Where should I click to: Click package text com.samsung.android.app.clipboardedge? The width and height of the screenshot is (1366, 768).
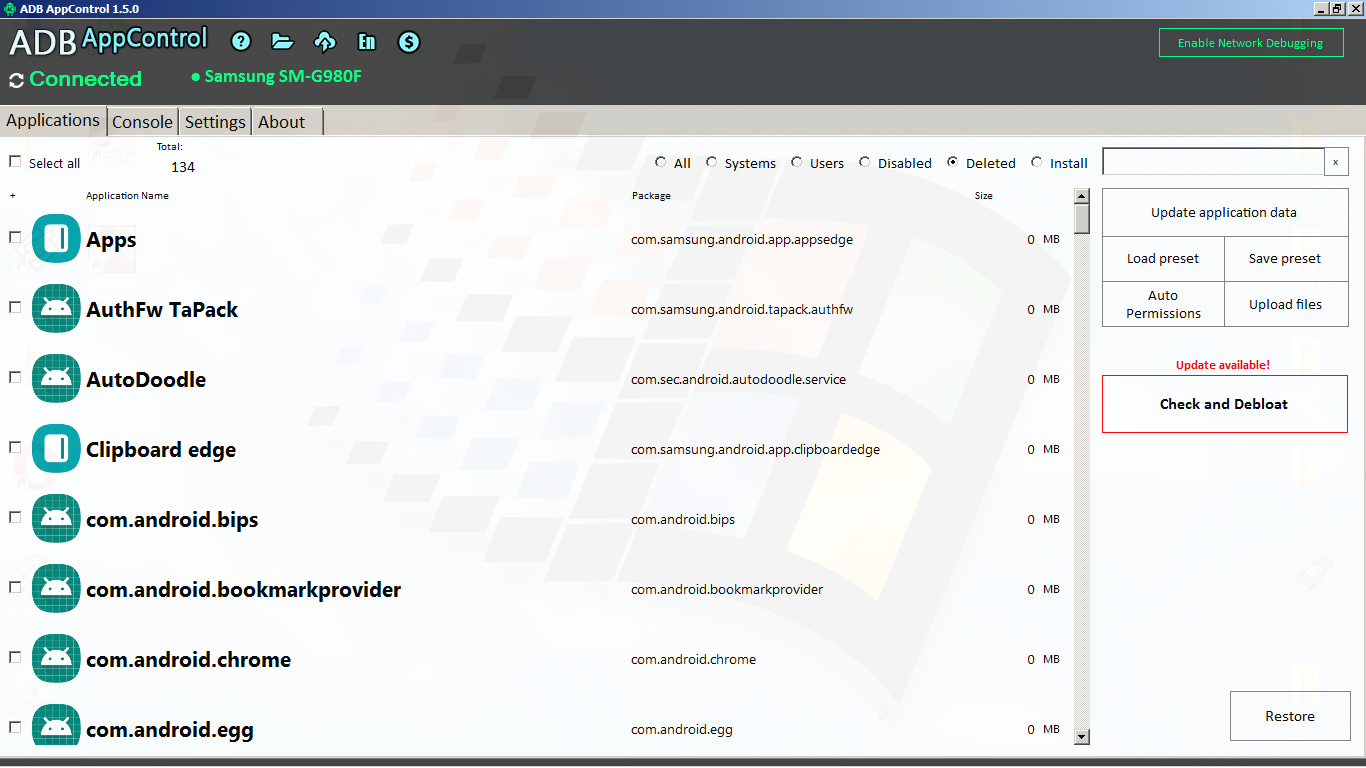pyautogui.click(x=755, y=450)
